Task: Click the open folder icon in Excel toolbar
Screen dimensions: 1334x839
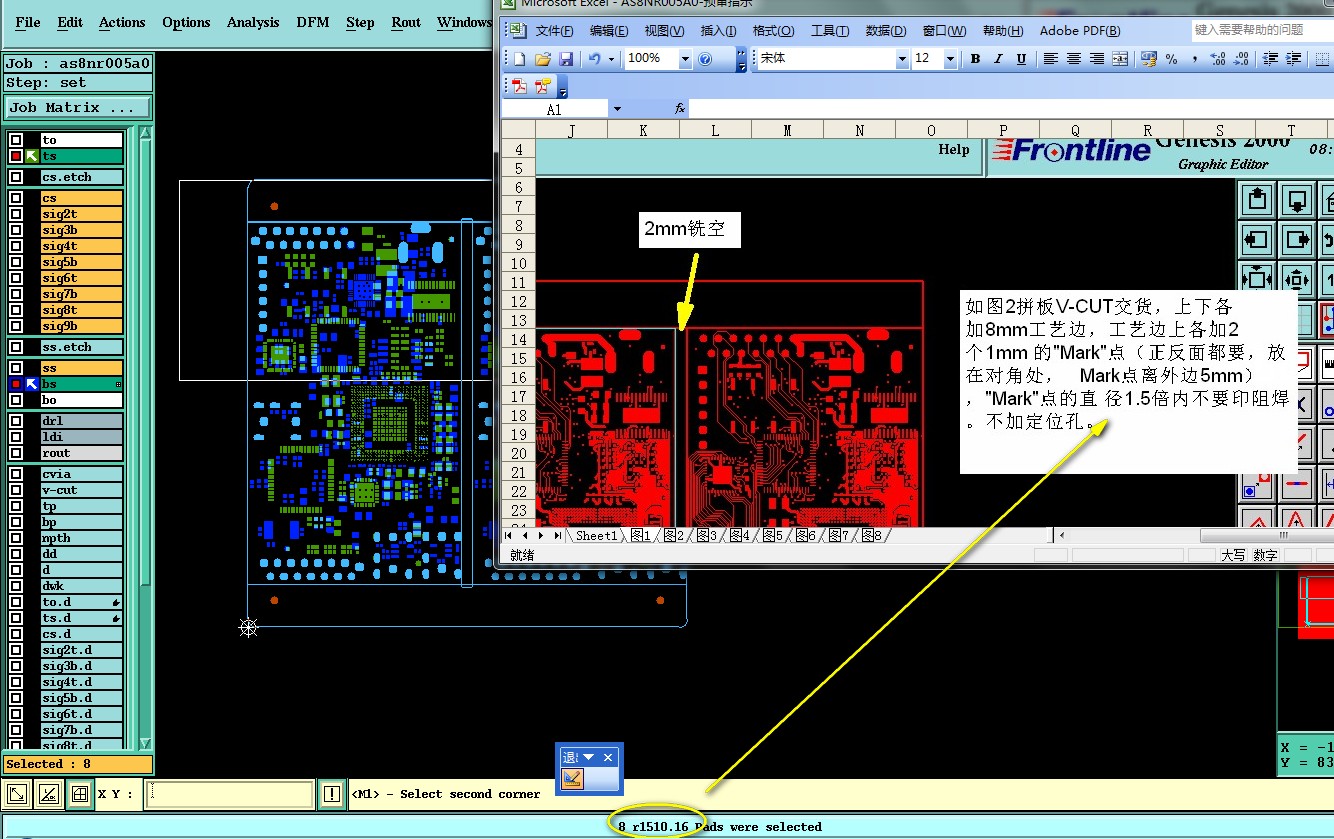Action: [x=543, y=59]
